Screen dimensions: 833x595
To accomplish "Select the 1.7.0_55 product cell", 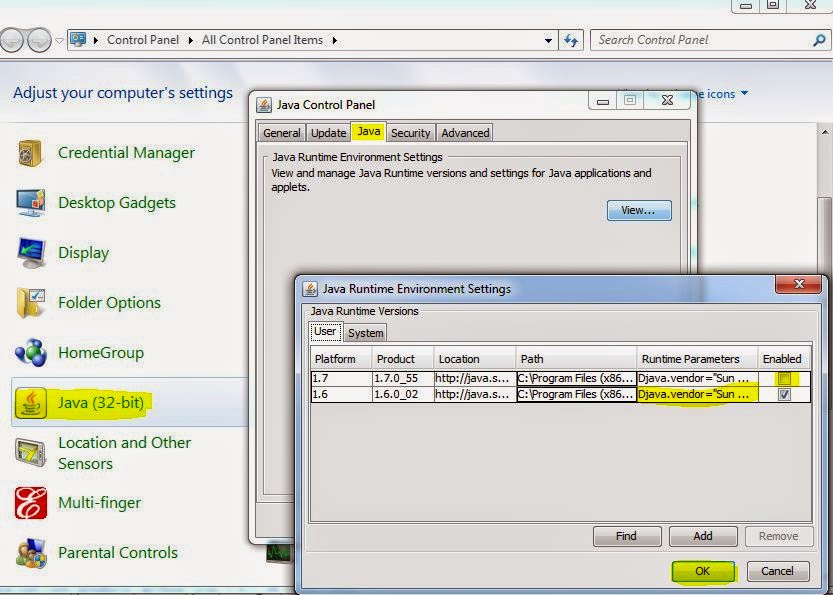I will coord(403,378).
